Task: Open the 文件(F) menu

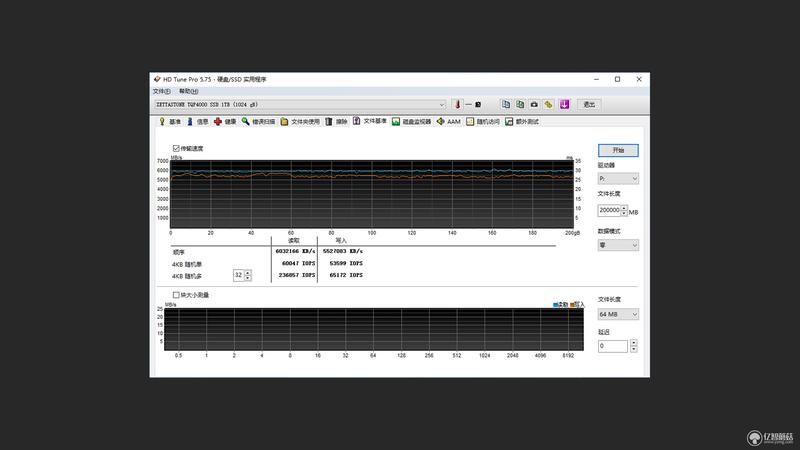Action: 161,91
